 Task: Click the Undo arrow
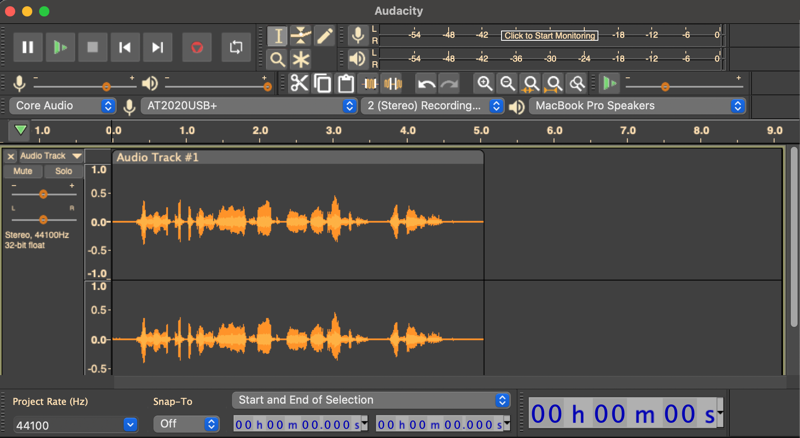pos(426,83)
